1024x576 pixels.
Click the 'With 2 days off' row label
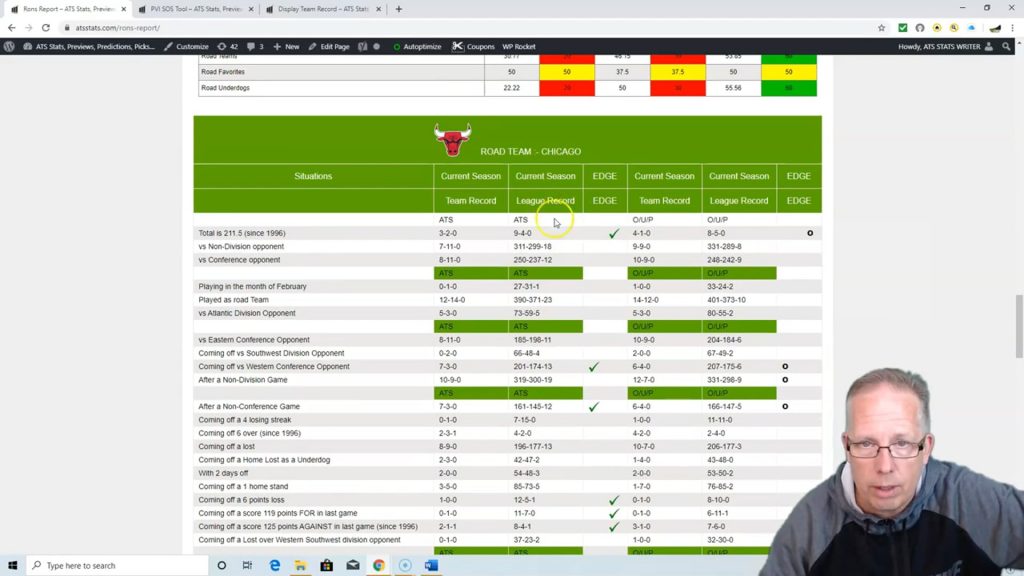click(x=223, y=473)
